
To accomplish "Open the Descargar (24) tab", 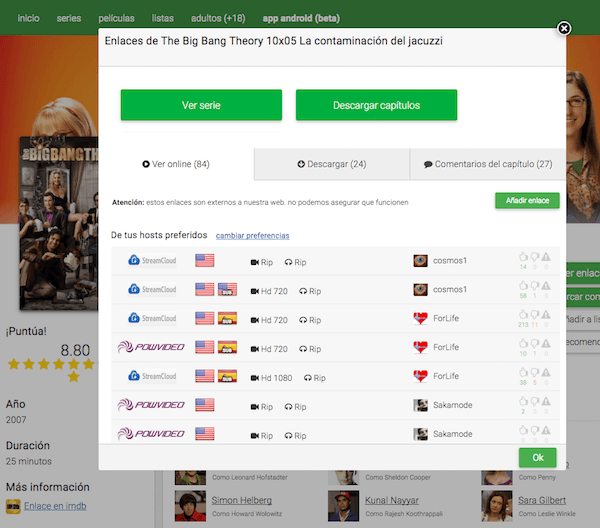I will (x=332, y=164).
